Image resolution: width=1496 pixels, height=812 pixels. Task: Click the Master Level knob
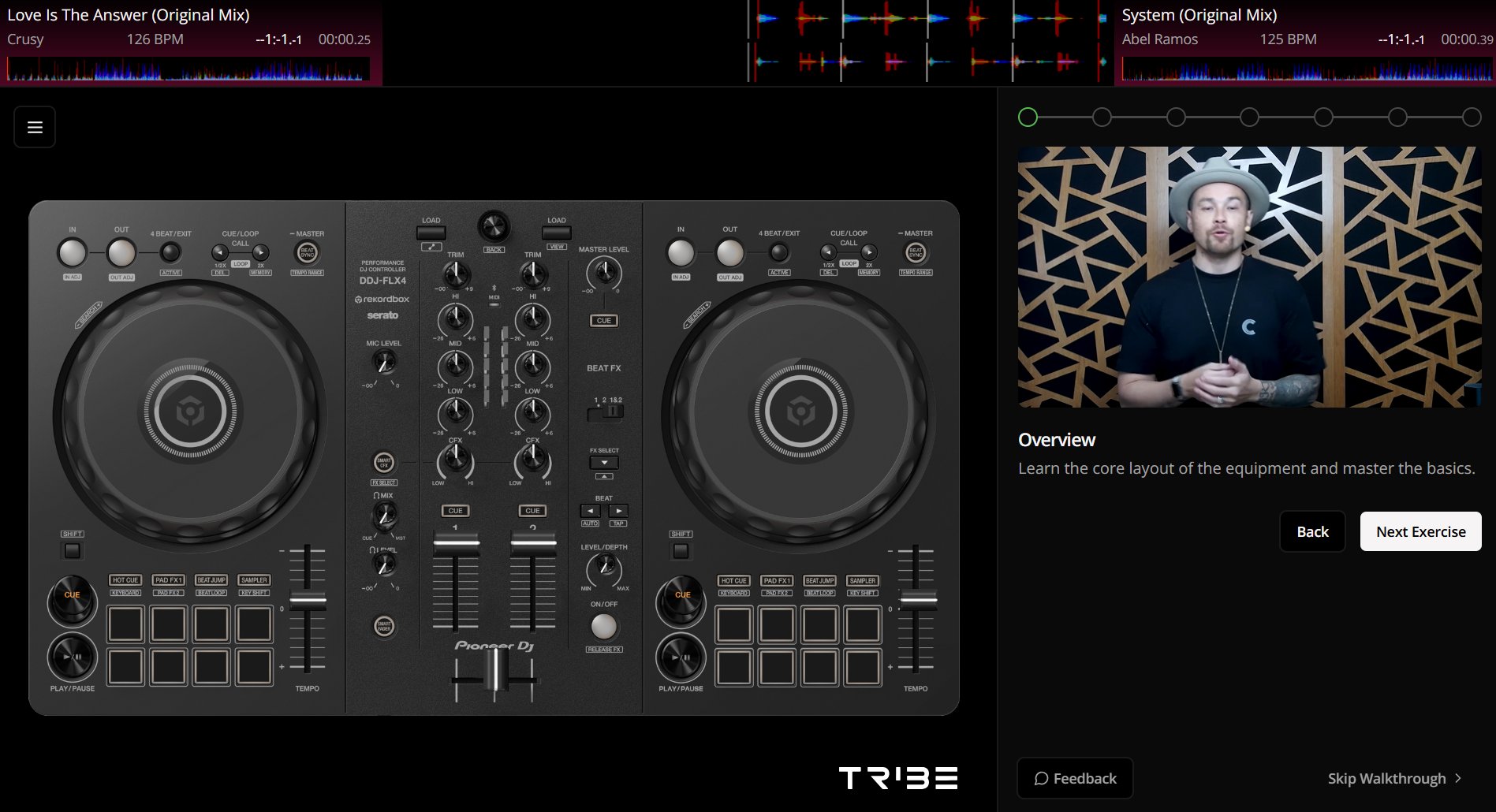click(x=604, y=273)
